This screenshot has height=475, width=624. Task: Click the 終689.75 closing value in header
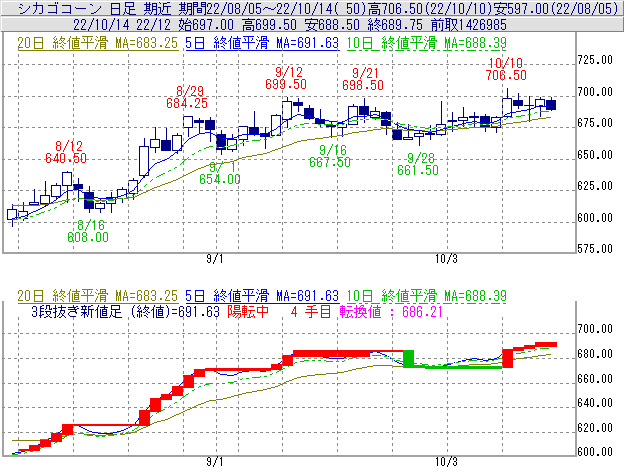pos(395,25)
